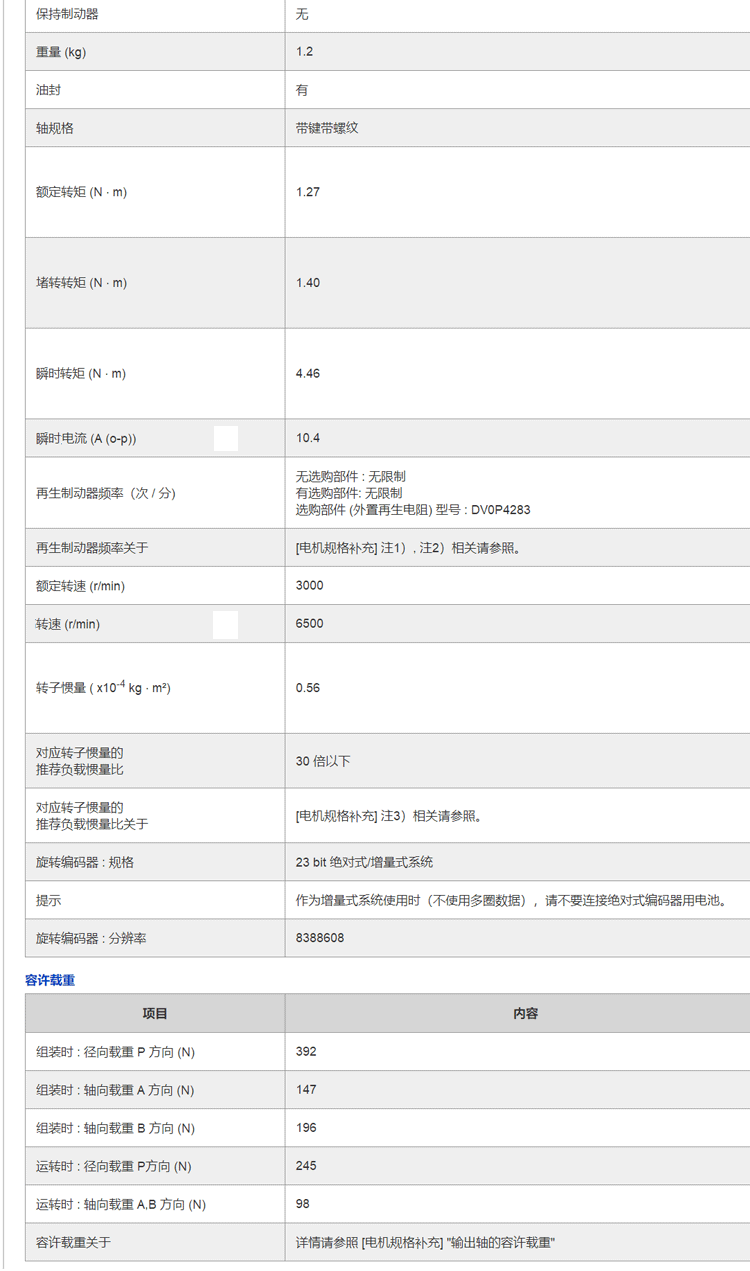Click the 电机规格补充 注1 注2 reference text
Screen dimensions: 750x1271
408,548
